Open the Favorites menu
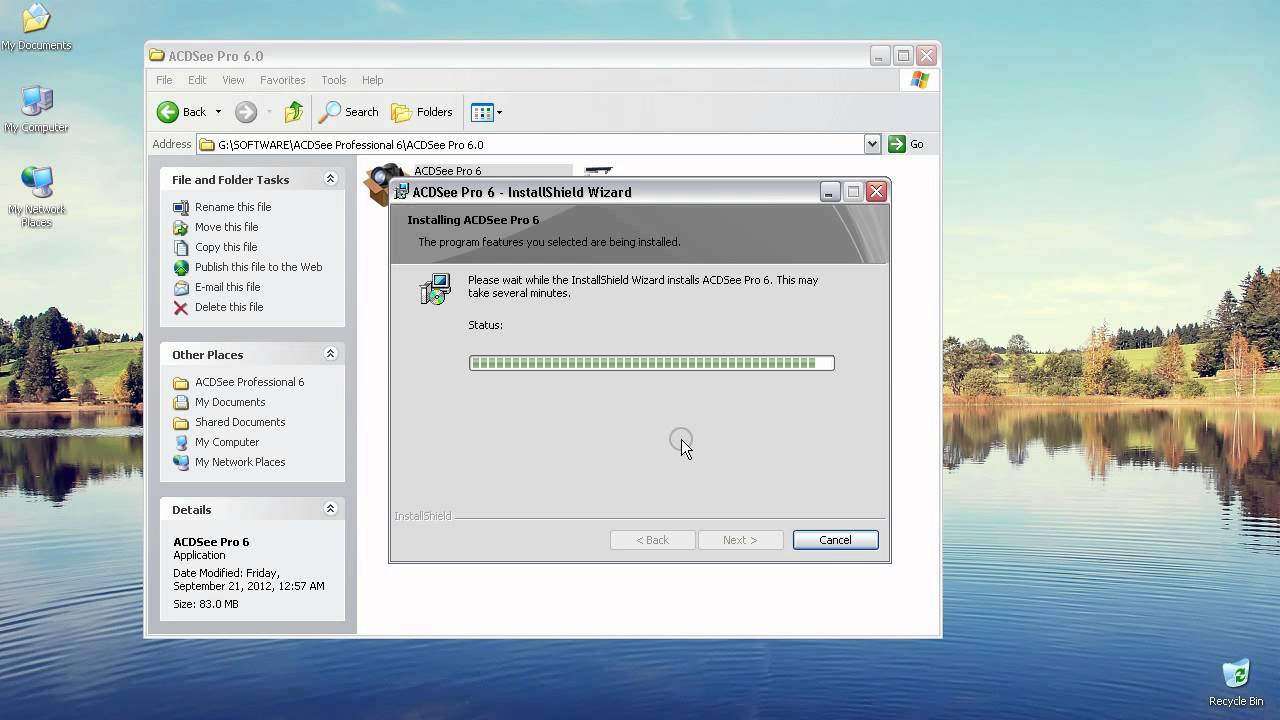 pyautogui.click(x=283, y=80)
